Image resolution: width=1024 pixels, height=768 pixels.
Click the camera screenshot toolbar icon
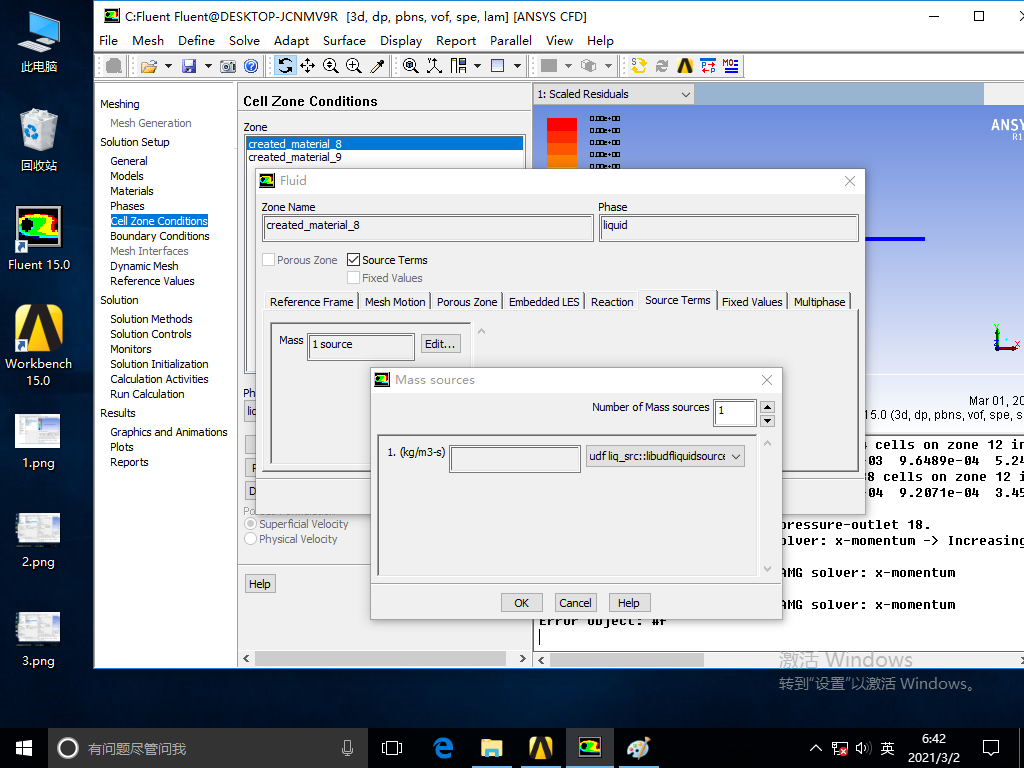pyautogui.click(x=228, y=66)
